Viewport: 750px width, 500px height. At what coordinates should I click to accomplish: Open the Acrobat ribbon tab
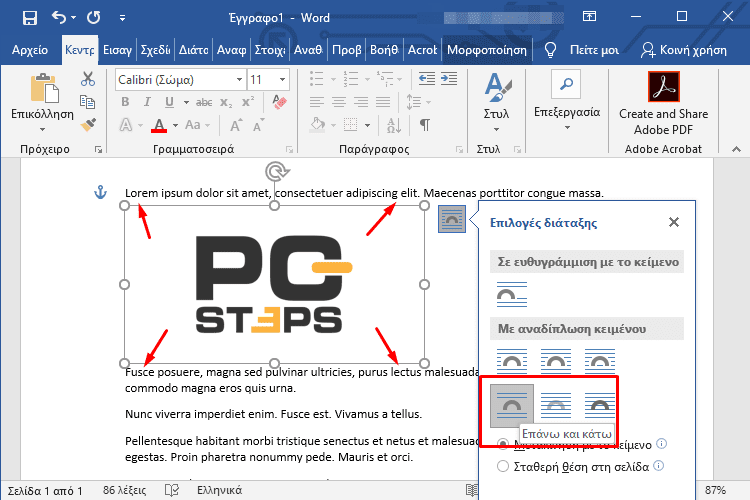[x=422, y=50]
